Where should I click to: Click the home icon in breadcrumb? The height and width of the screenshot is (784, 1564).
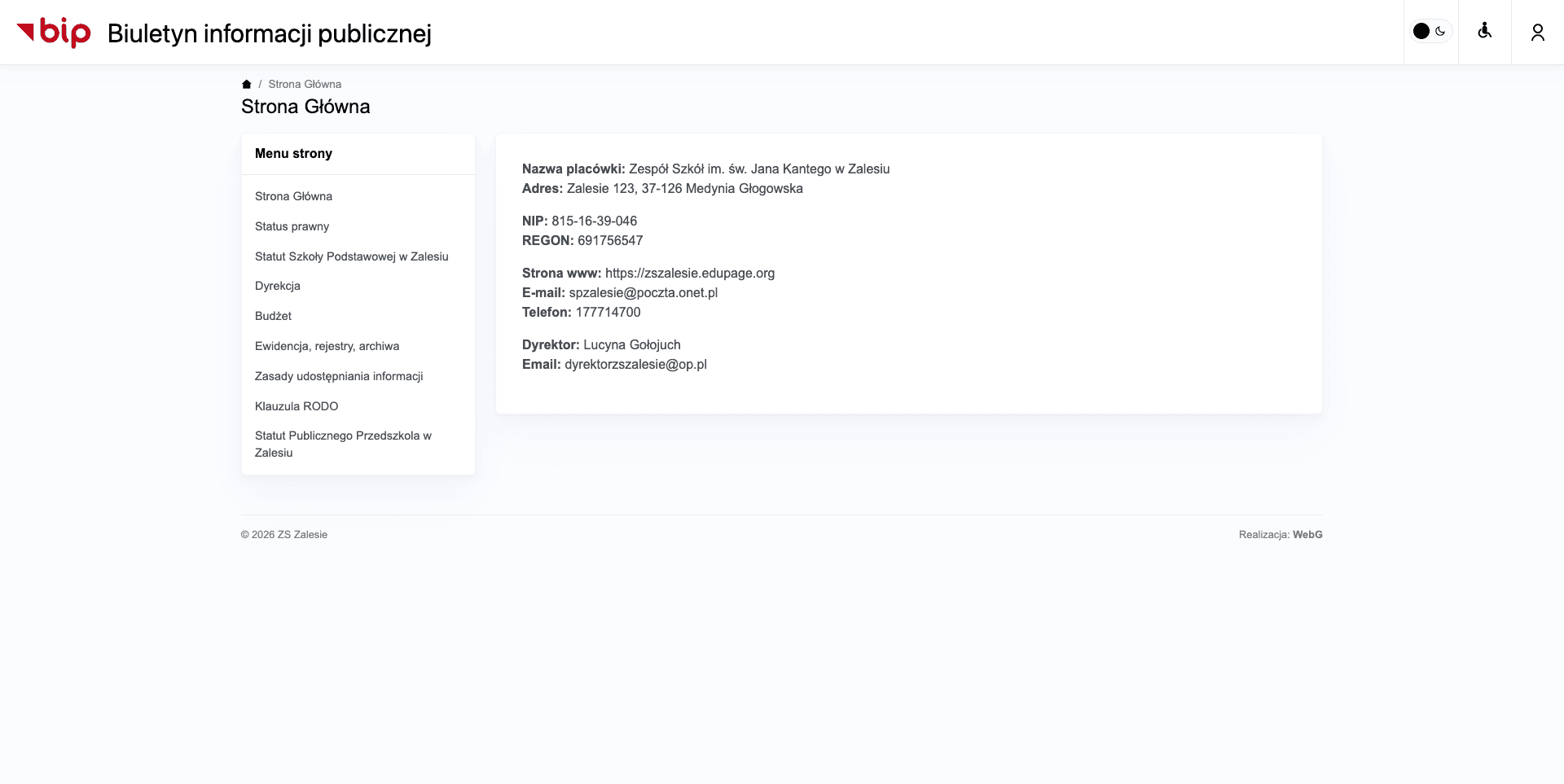tap(246, 84)
